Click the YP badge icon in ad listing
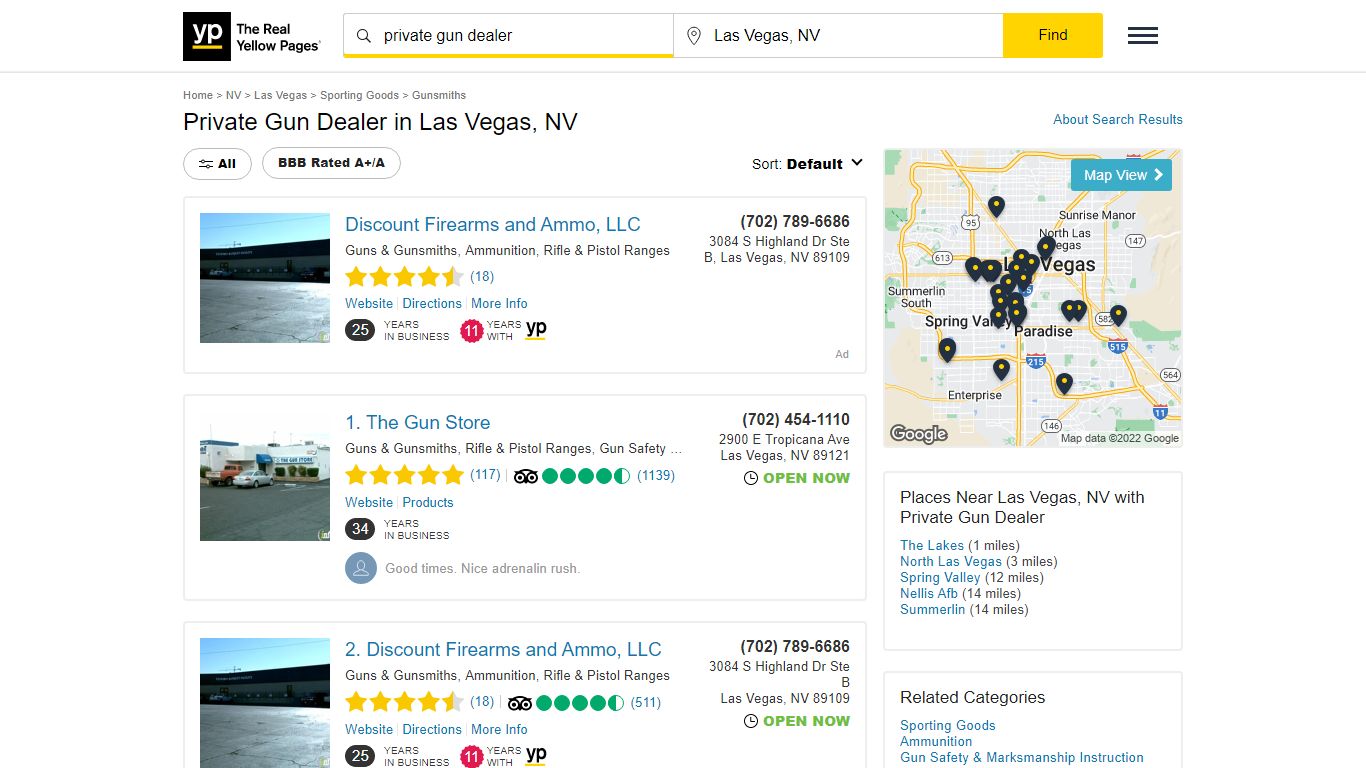 click(536, 330)
